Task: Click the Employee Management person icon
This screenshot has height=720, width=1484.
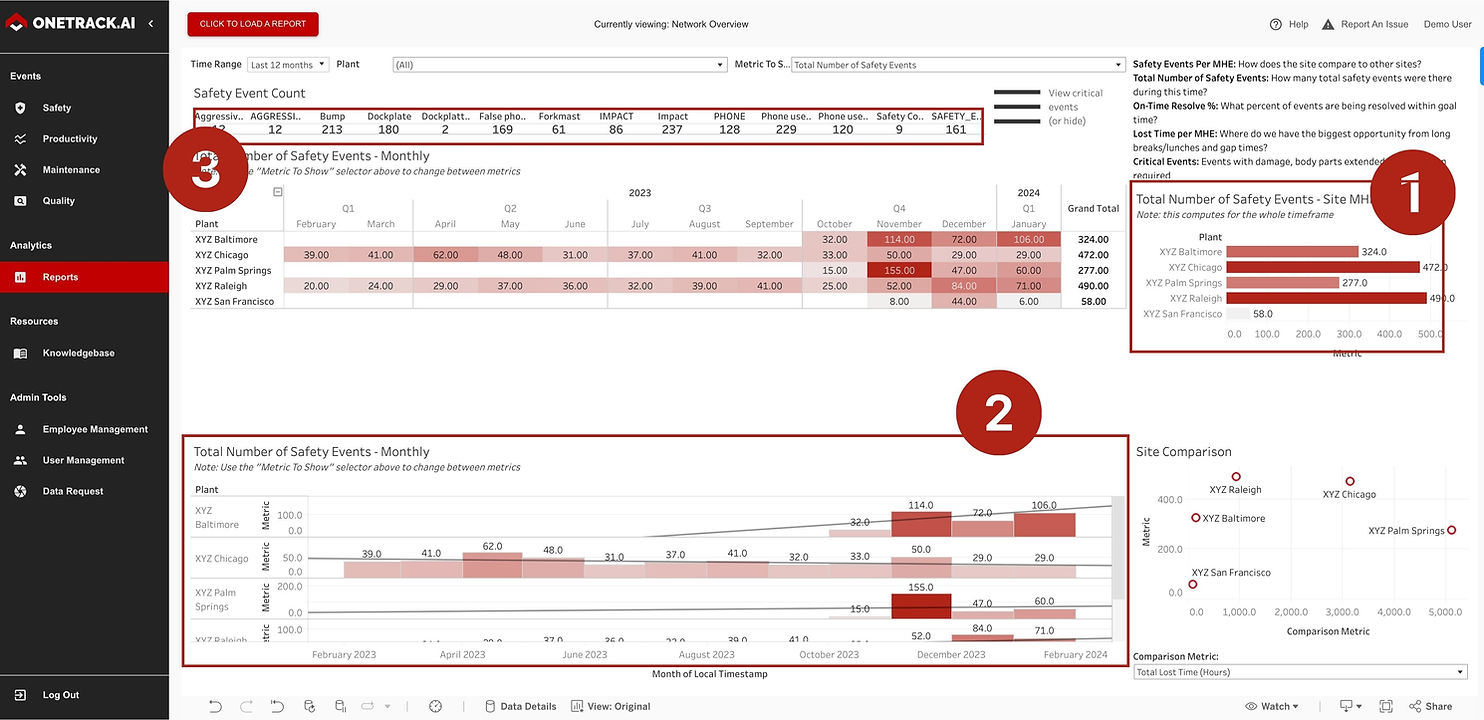Action: click(x=20, y=429)
